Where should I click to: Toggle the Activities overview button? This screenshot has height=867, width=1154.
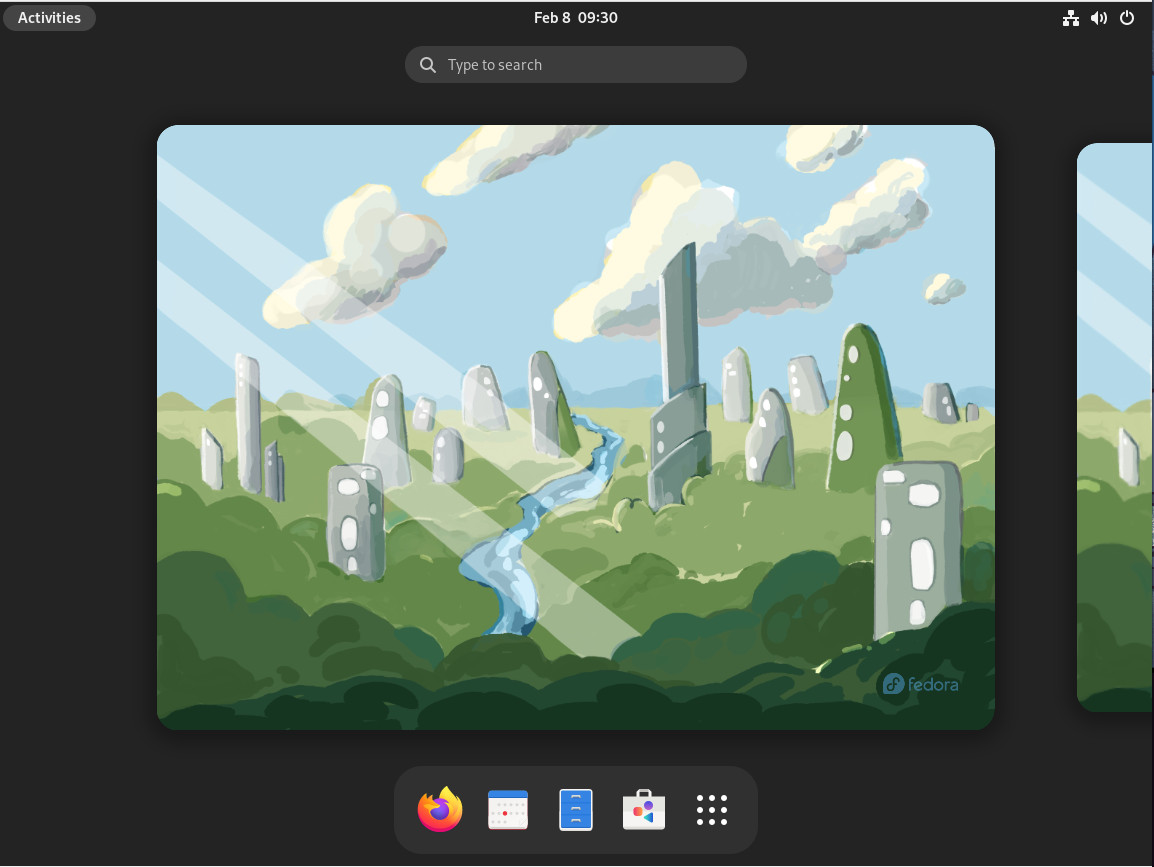click(49, 18)
